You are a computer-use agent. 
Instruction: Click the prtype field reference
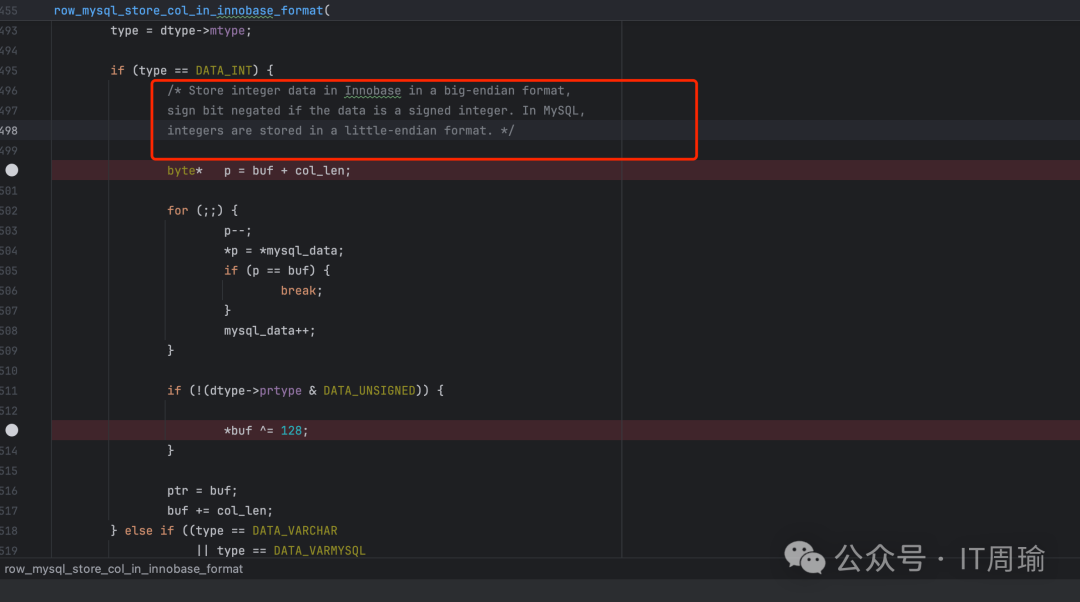pyautogui.click(x=280, y=390)
